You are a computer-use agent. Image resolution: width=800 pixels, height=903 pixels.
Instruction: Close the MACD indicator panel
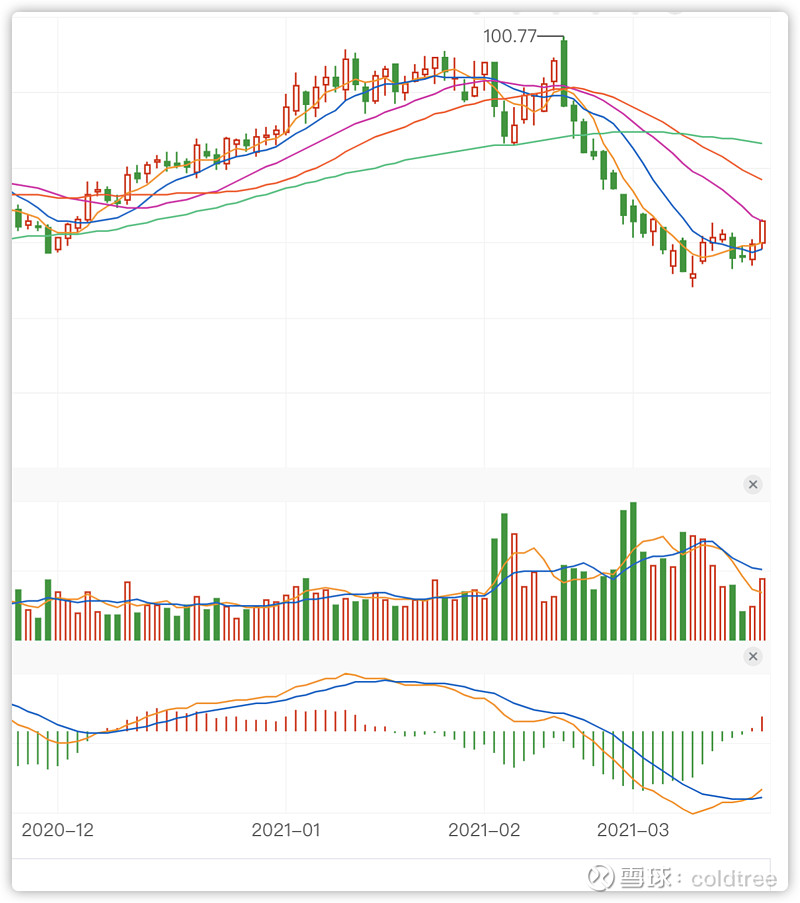click(752, 656)
